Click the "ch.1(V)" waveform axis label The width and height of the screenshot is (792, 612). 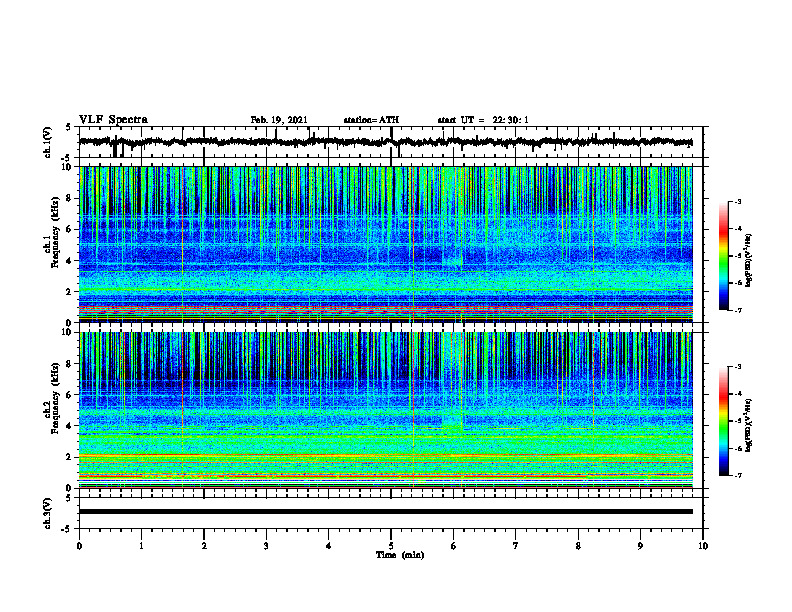pyautogui.click(x=48, y=142)
